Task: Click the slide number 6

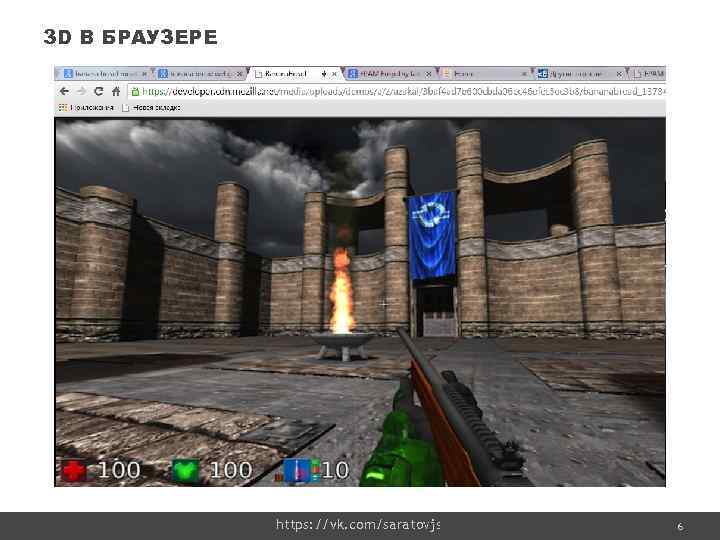Action: pos(680,527)
